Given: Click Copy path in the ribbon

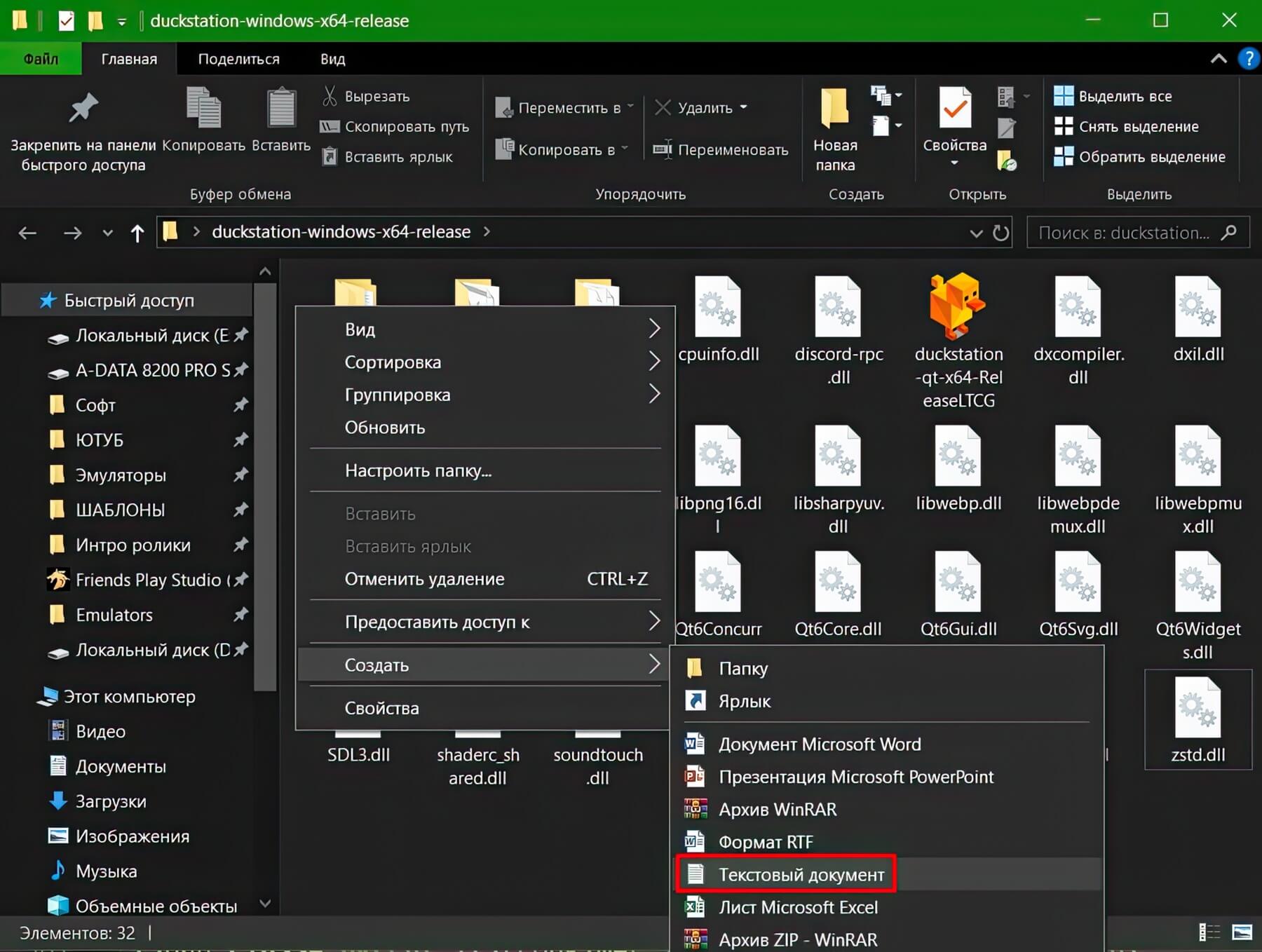Looking at the screenshot, I should click(x=395, y=127).
